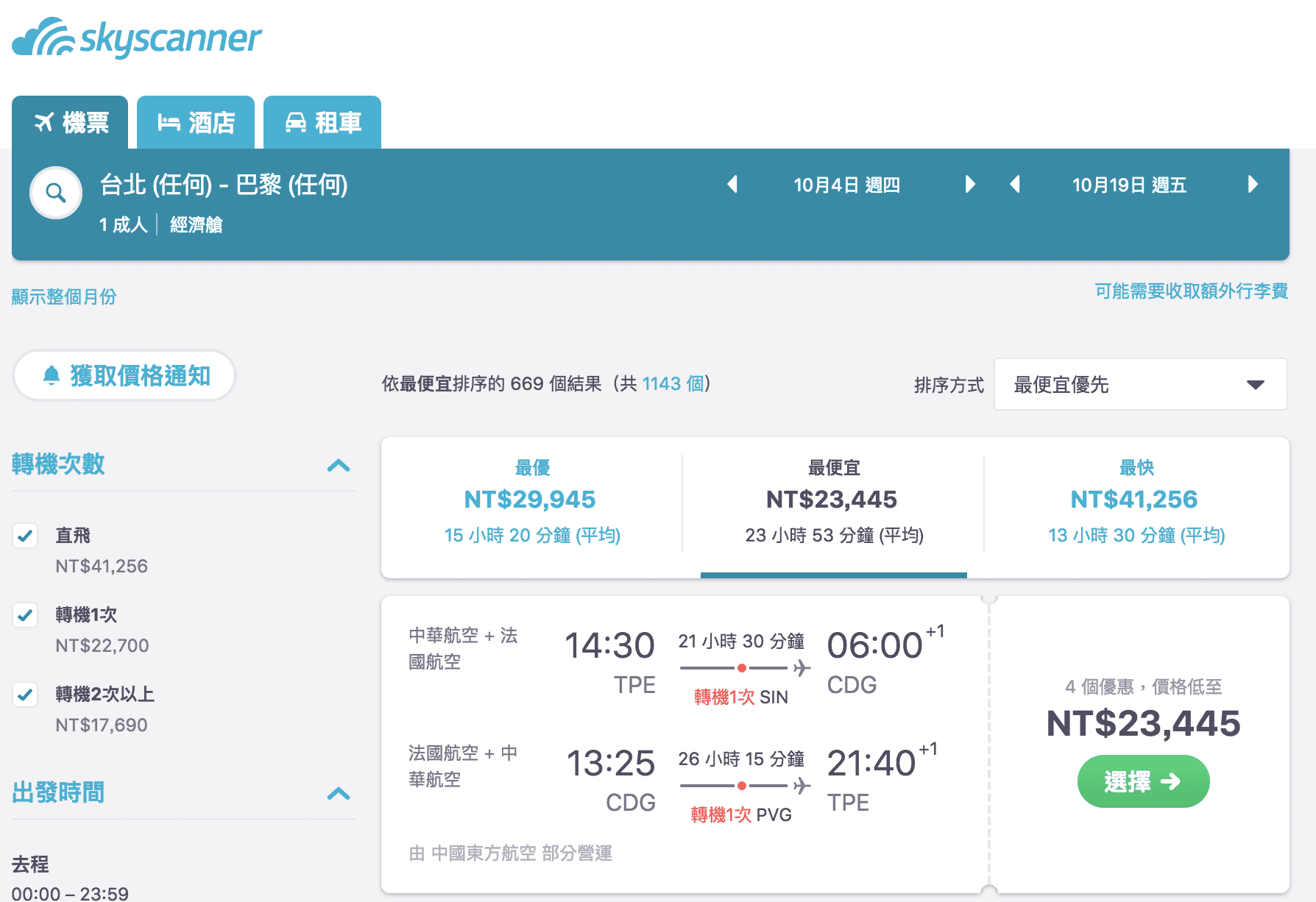This screenshot has height=902, width=1316.
Task: Click the NT$23,445 price in result card
Action: coord(1143,723)
